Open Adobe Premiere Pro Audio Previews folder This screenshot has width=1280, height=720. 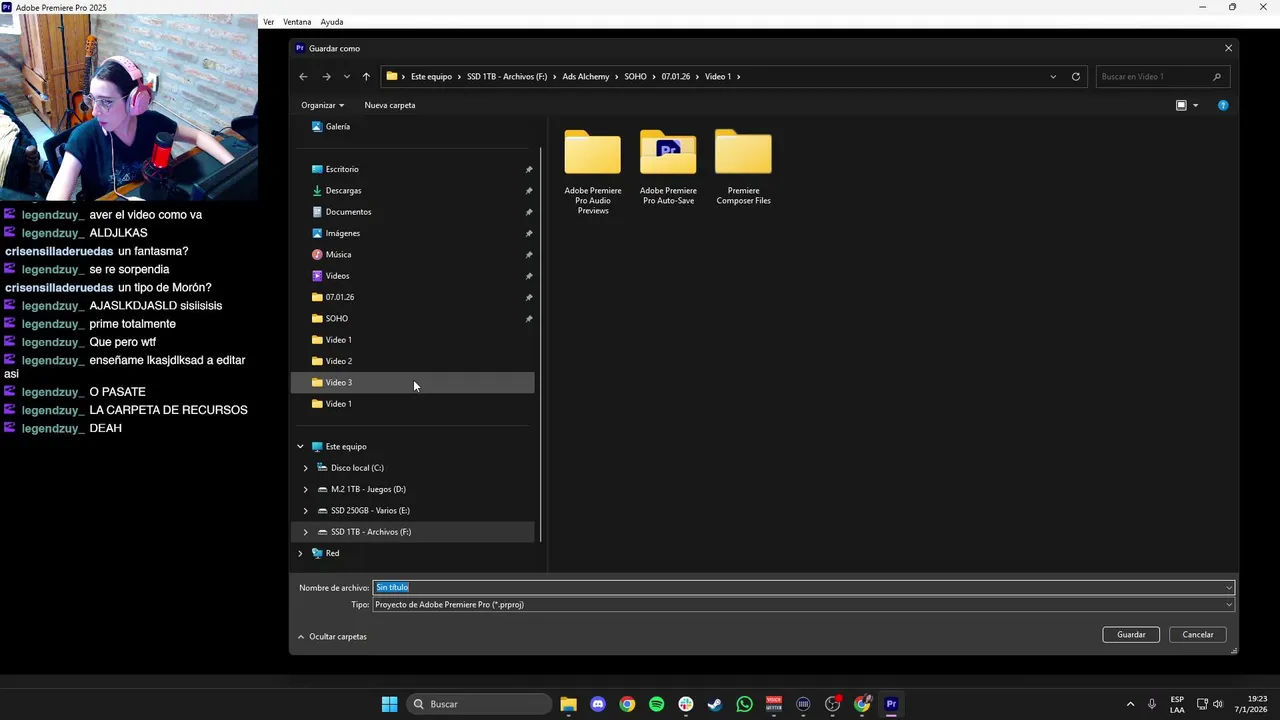click(x=593, y=172)
